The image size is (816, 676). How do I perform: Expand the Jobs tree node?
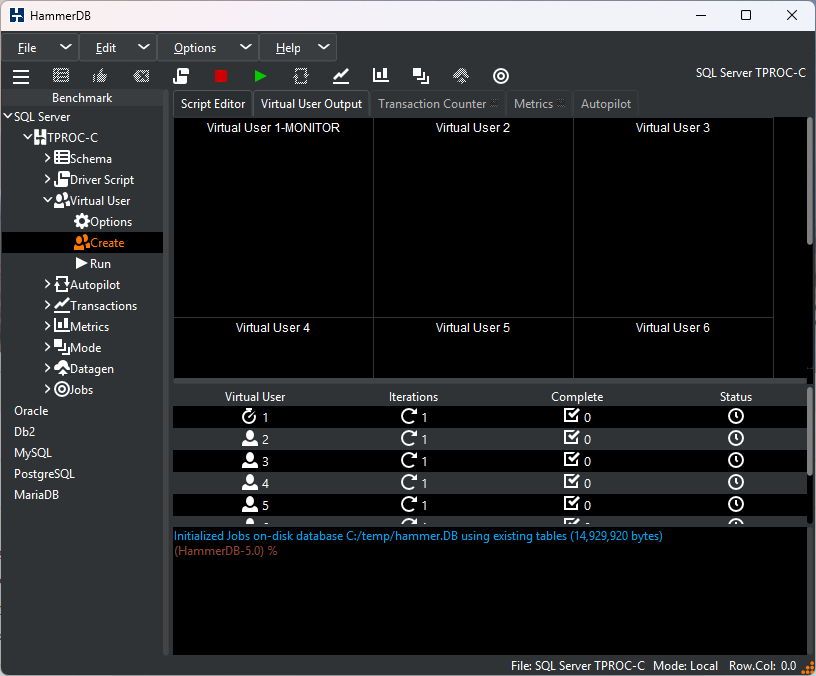(x=47, y=389)
